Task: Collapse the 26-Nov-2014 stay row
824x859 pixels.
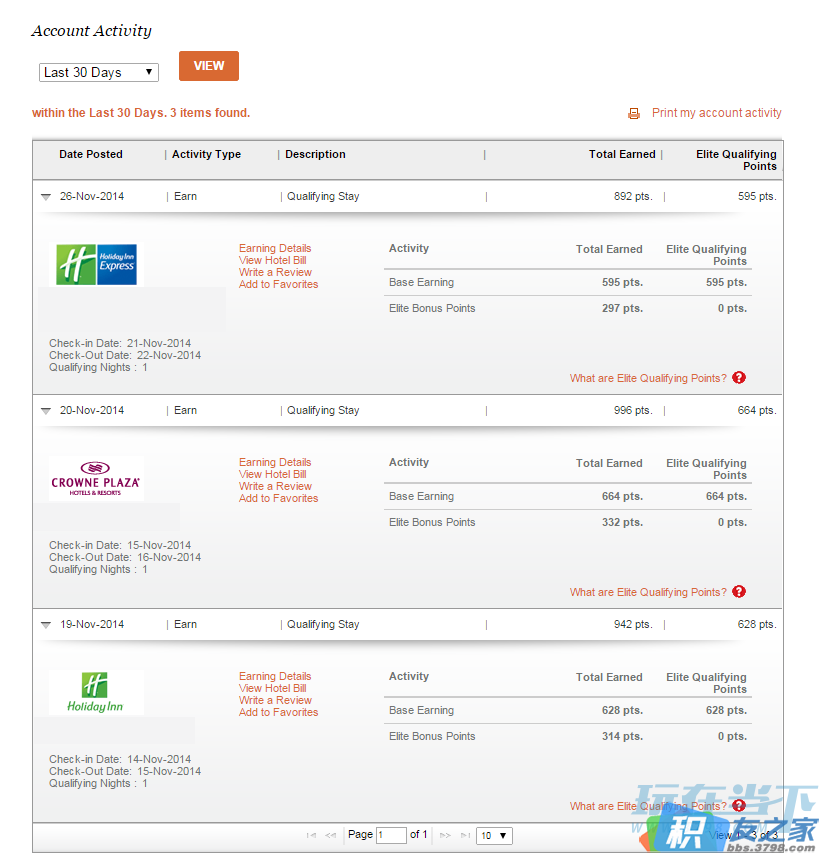Action: (x=46, y=197)
